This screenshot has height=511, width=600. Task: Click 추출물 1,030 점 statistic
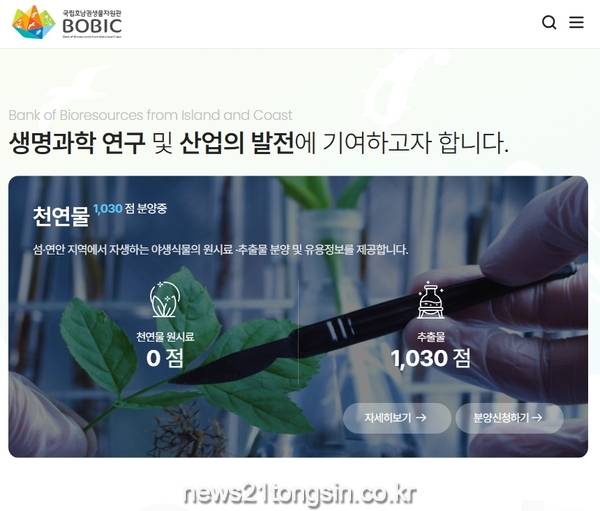[431, 349]
